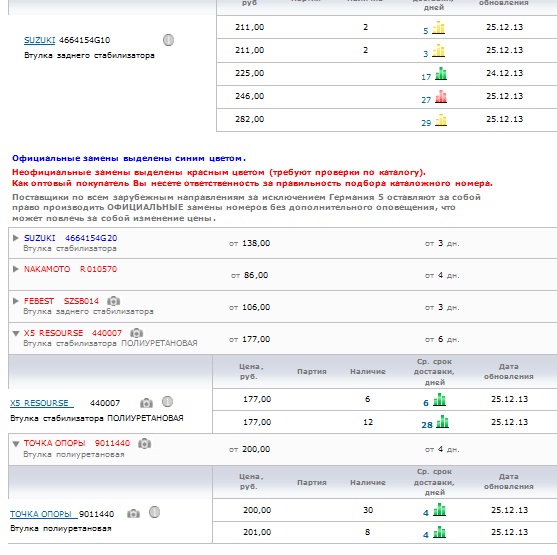Click 'Наличие' header in ТОЧКА ОПОРЫ table
The height and width of the screenshot is (555, 557).
pos(368,483)
